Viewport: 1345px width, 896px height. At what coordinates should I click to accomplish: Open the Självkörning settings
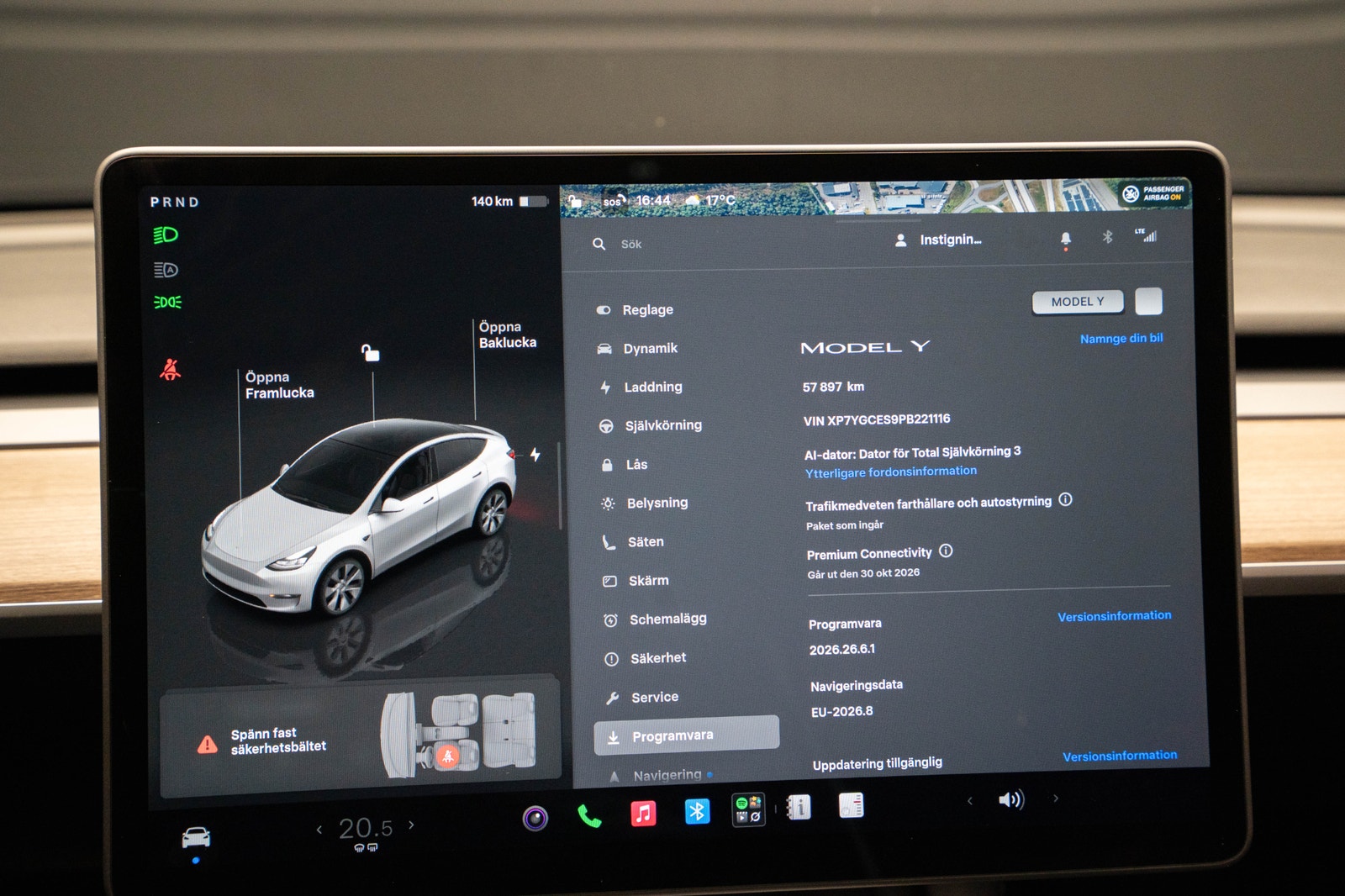(650, 425)
